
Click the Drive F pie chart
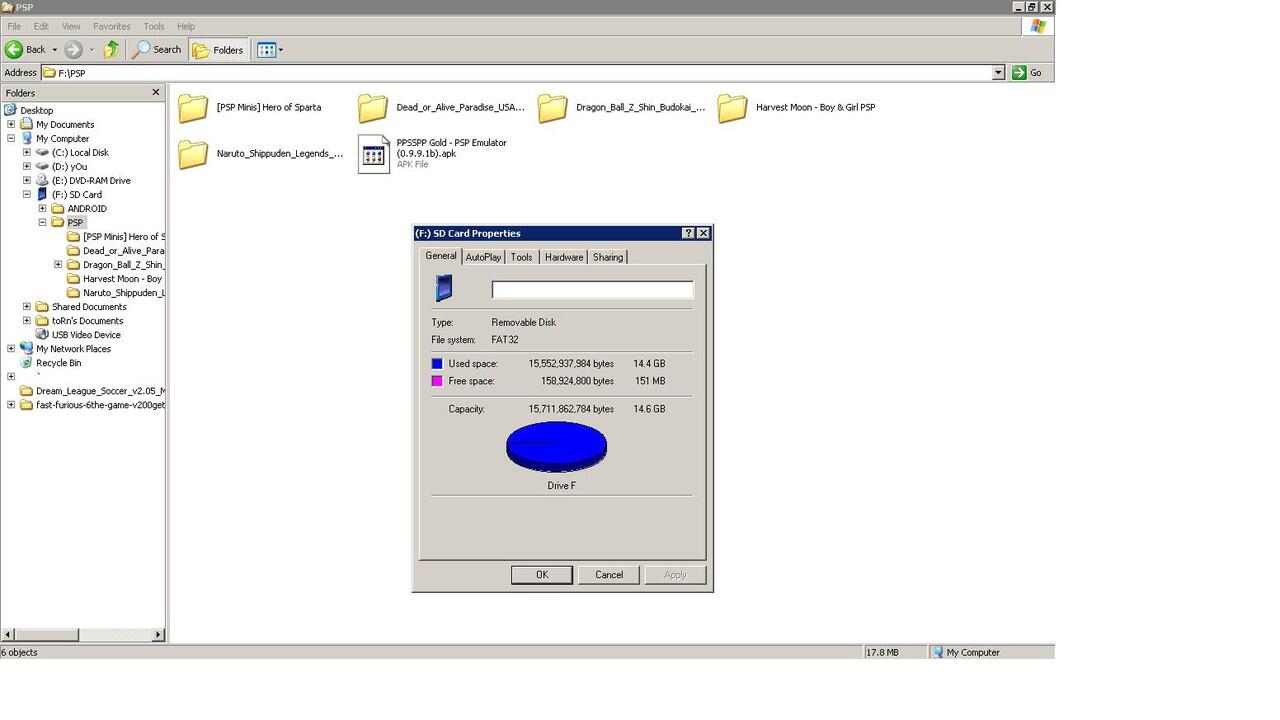click(557, 446)
